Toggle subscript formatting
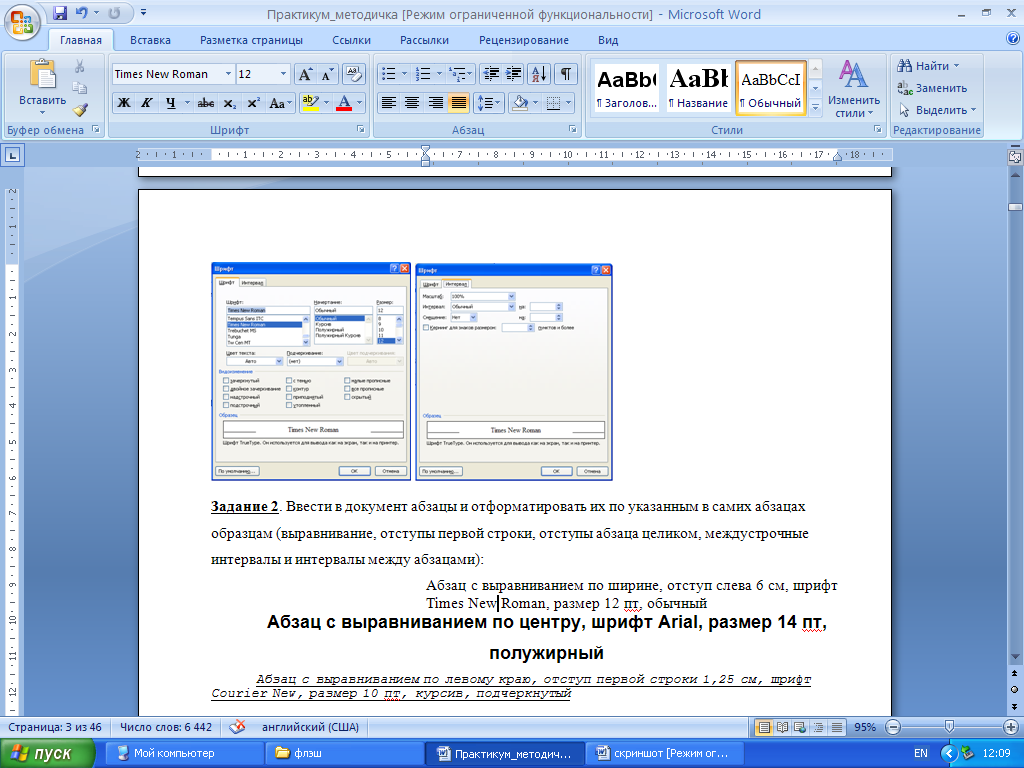 click(229, 103)
